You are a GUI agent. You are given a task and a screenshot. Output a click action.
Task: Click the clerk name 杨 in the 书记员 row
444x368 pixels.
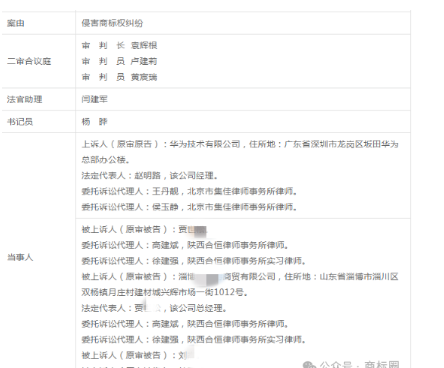tap(95, 122)
